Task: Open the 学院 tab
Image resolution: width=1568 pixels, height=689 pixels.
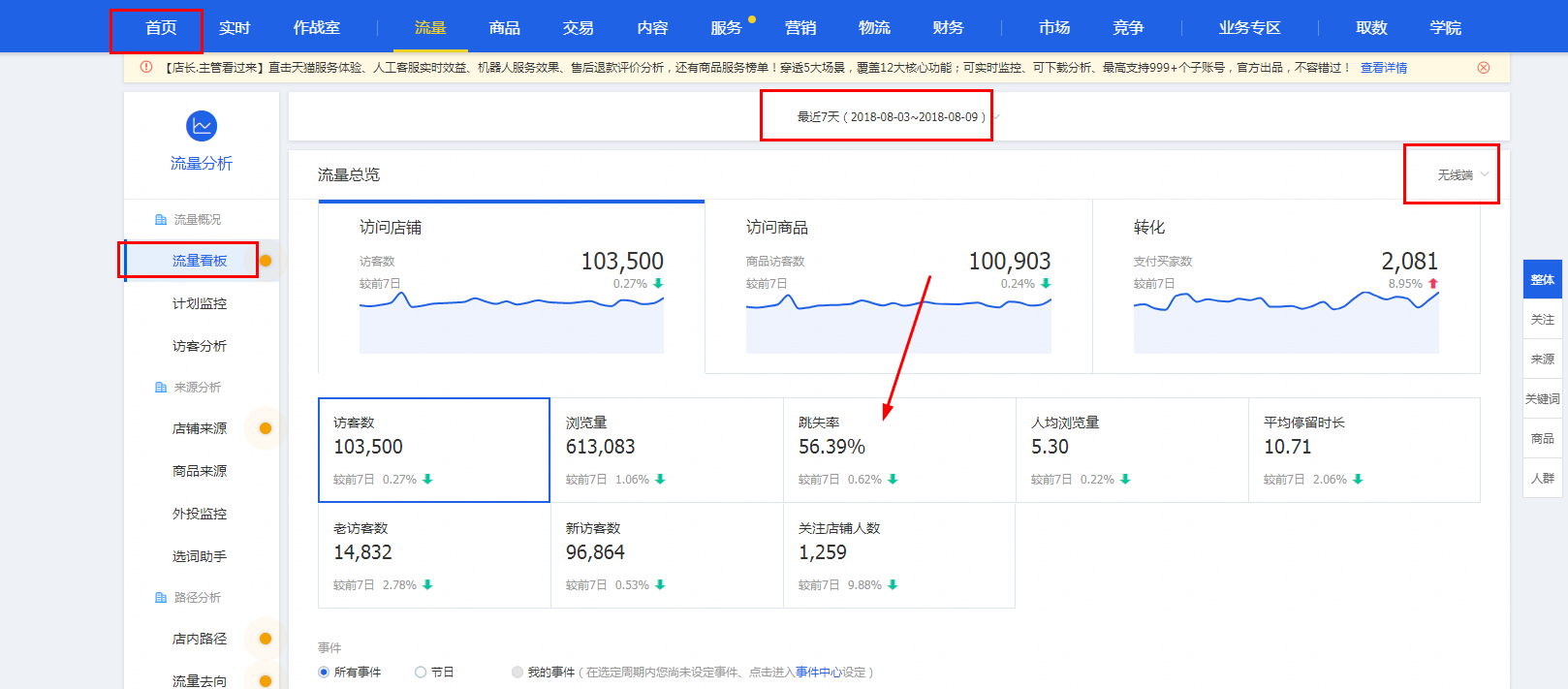Action: point(1445,28)
